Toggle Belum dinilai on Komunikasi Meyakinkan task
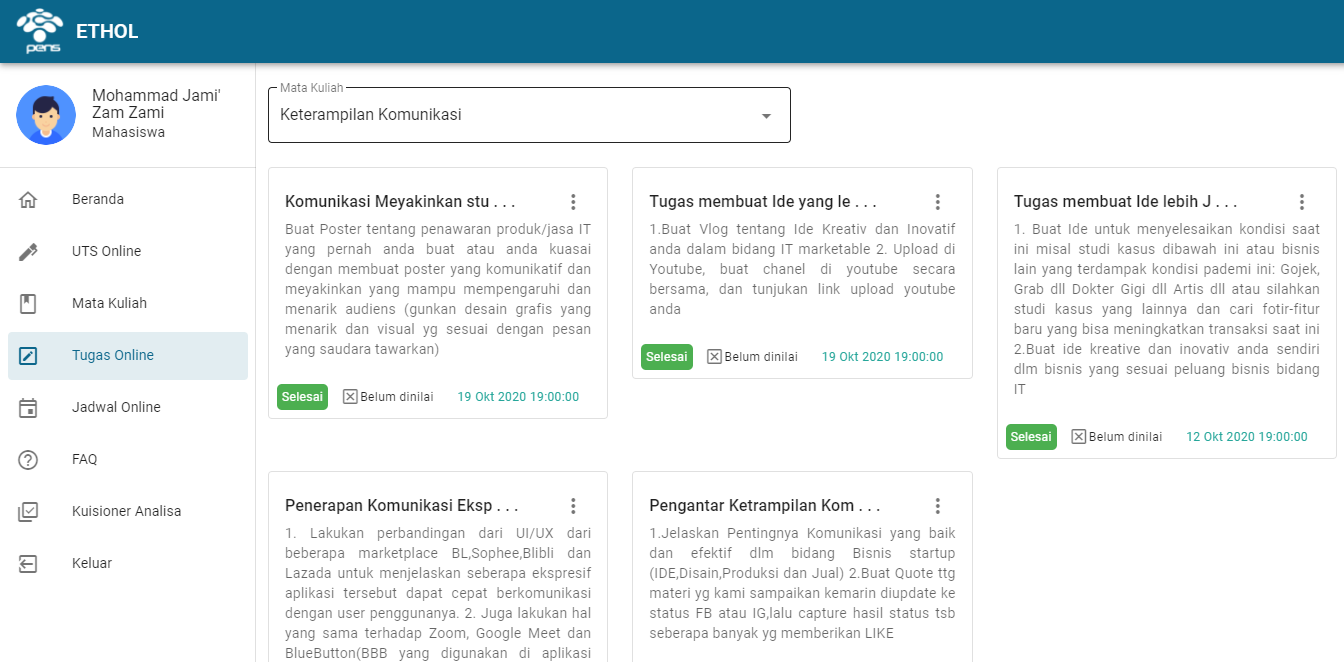Viewport: 1344px width, 662px height. (x=350, y=396)
